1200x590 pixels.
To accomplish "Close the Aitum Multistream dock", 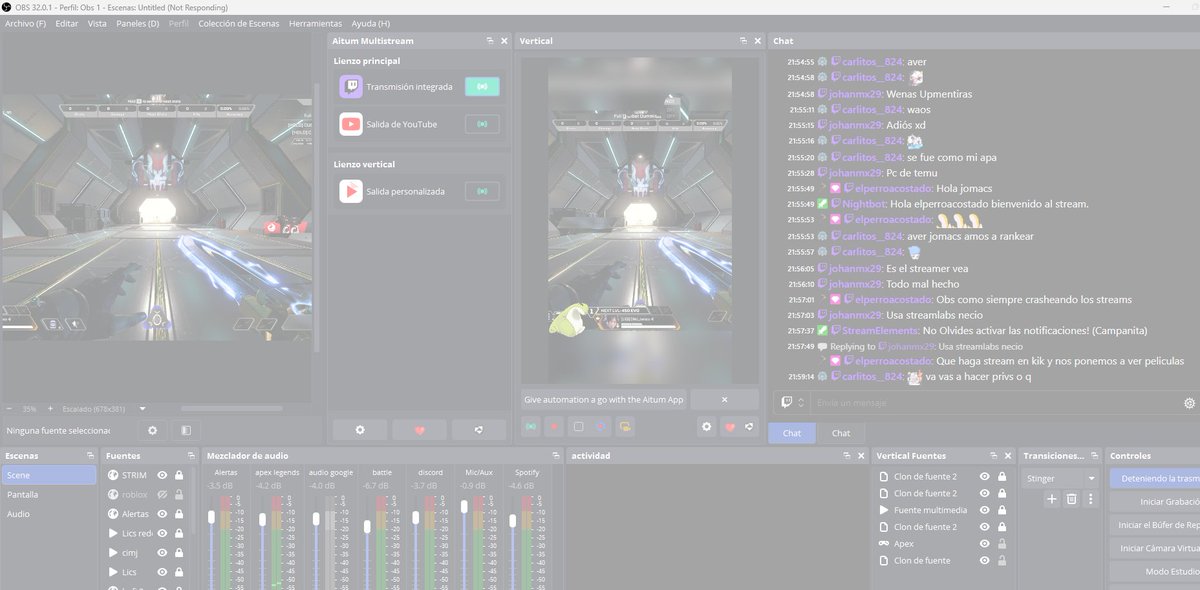I will click(506, 41).
